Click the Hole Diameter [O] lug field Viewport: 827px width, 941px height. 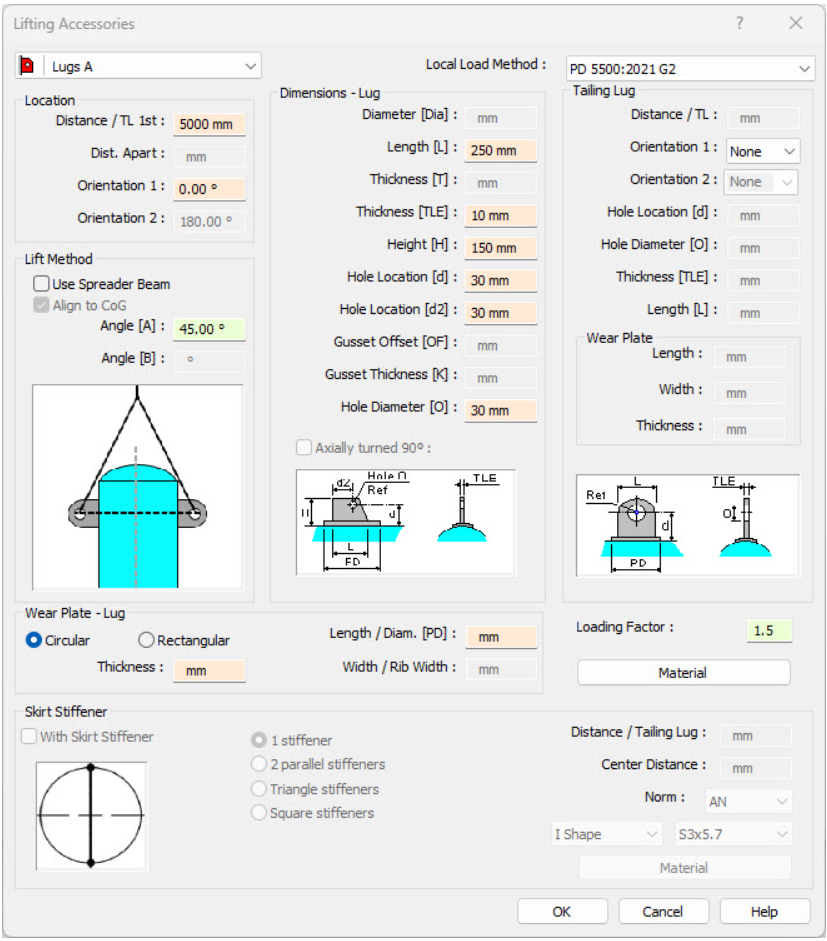[x=500, y=410]
